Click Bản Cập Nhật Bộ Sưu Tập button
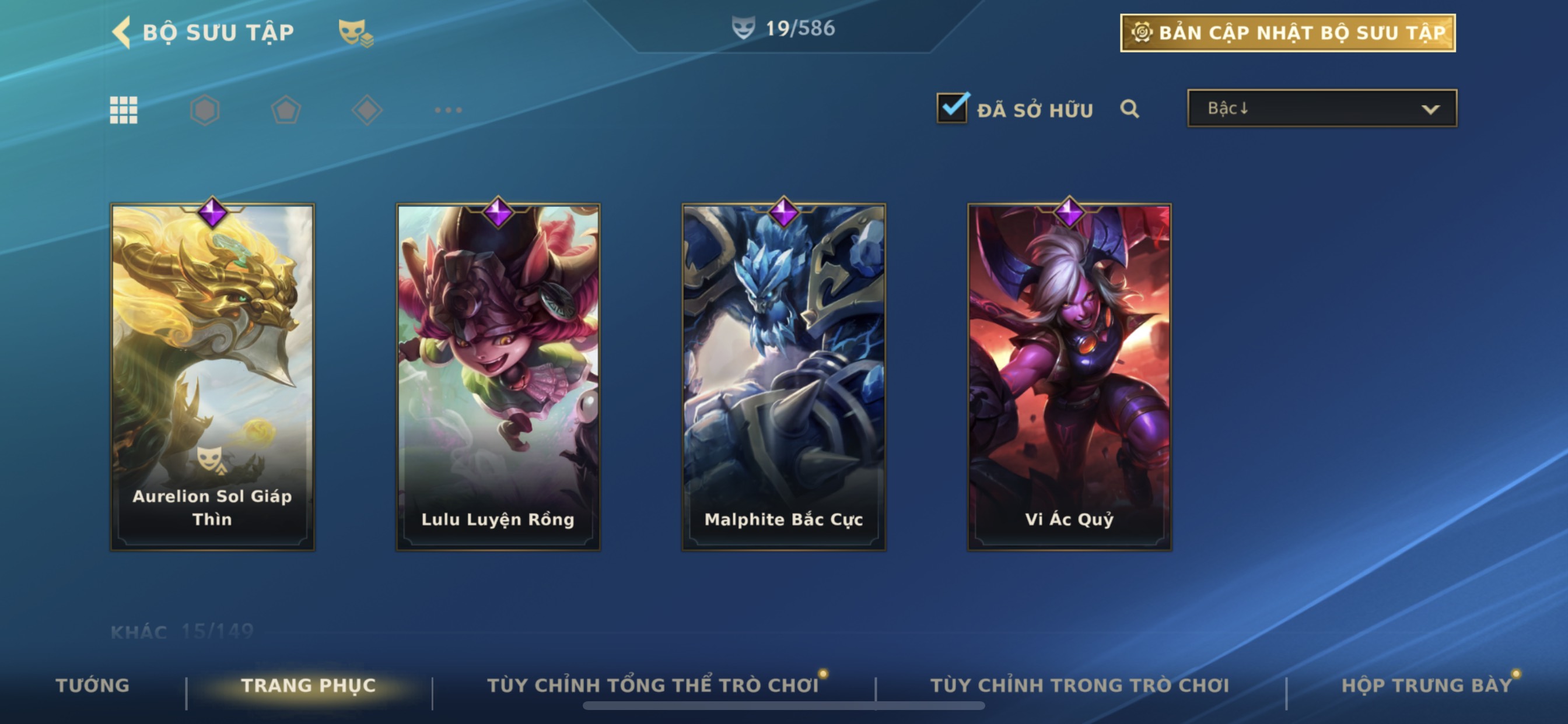 (1288, 33)
